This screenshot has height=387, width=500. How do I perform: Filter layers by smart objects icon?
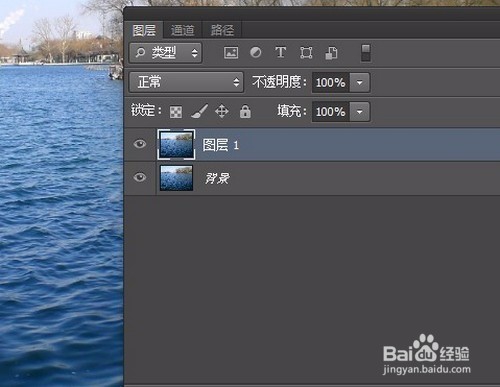(331, 53)
